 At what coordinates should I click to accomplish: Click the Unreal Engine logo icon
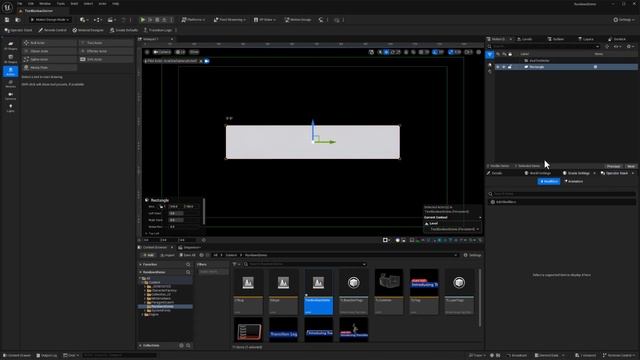pos(7,7)
